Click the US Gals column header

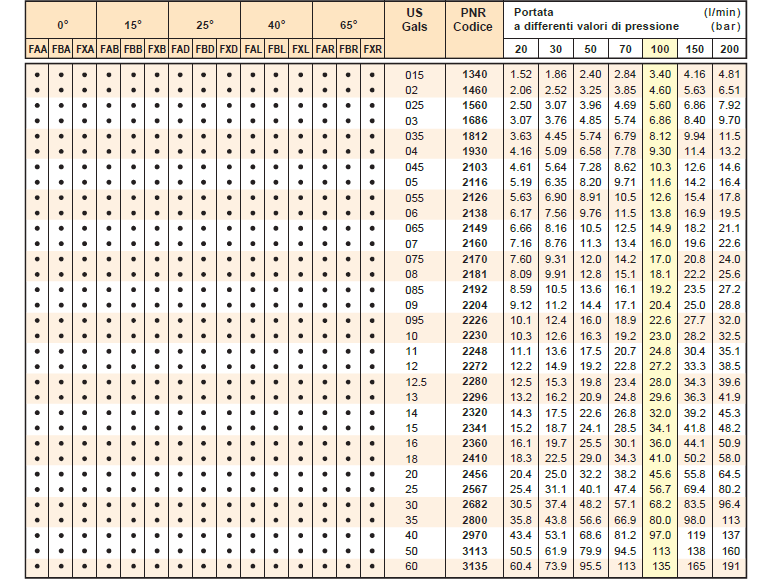coord(414,19)
